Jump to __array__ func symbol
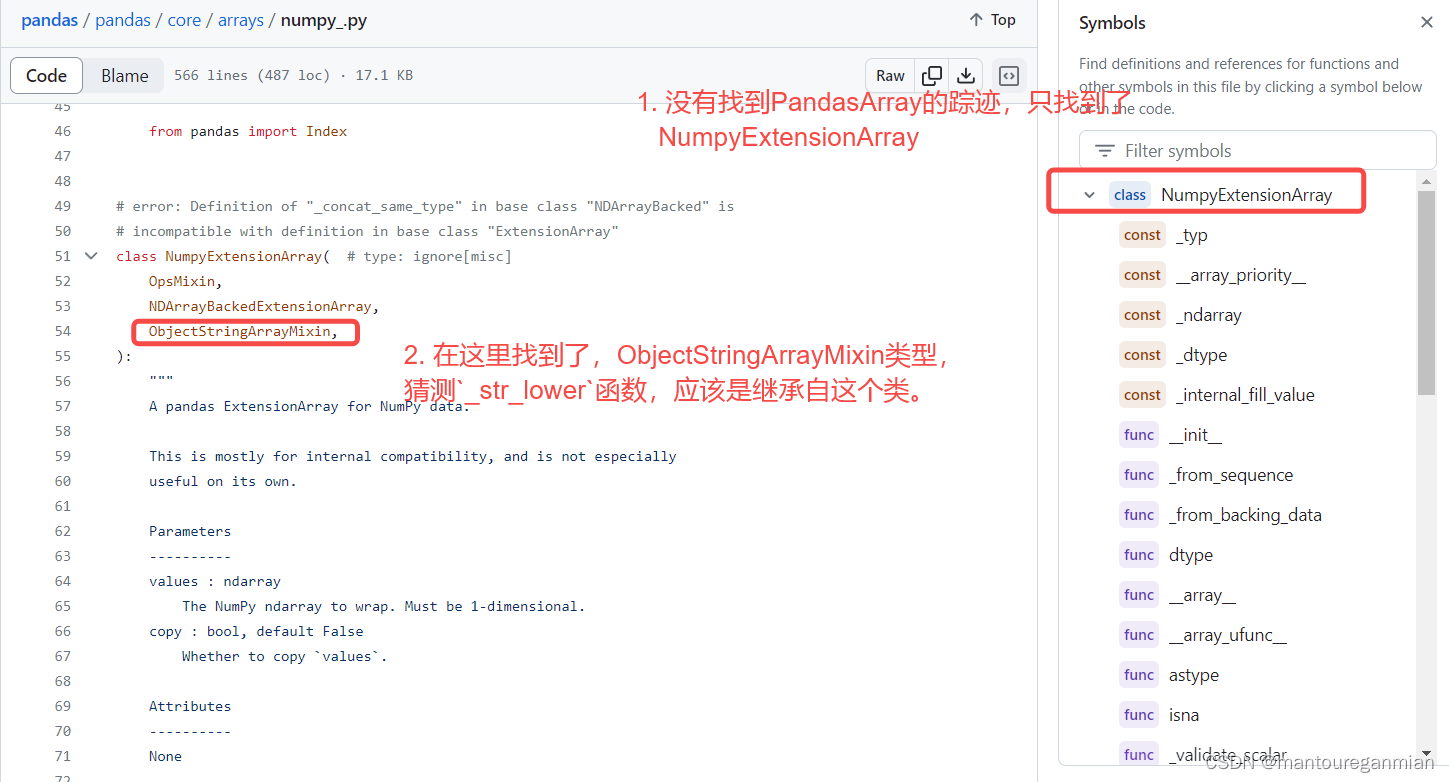 (x=1202, y=595)
